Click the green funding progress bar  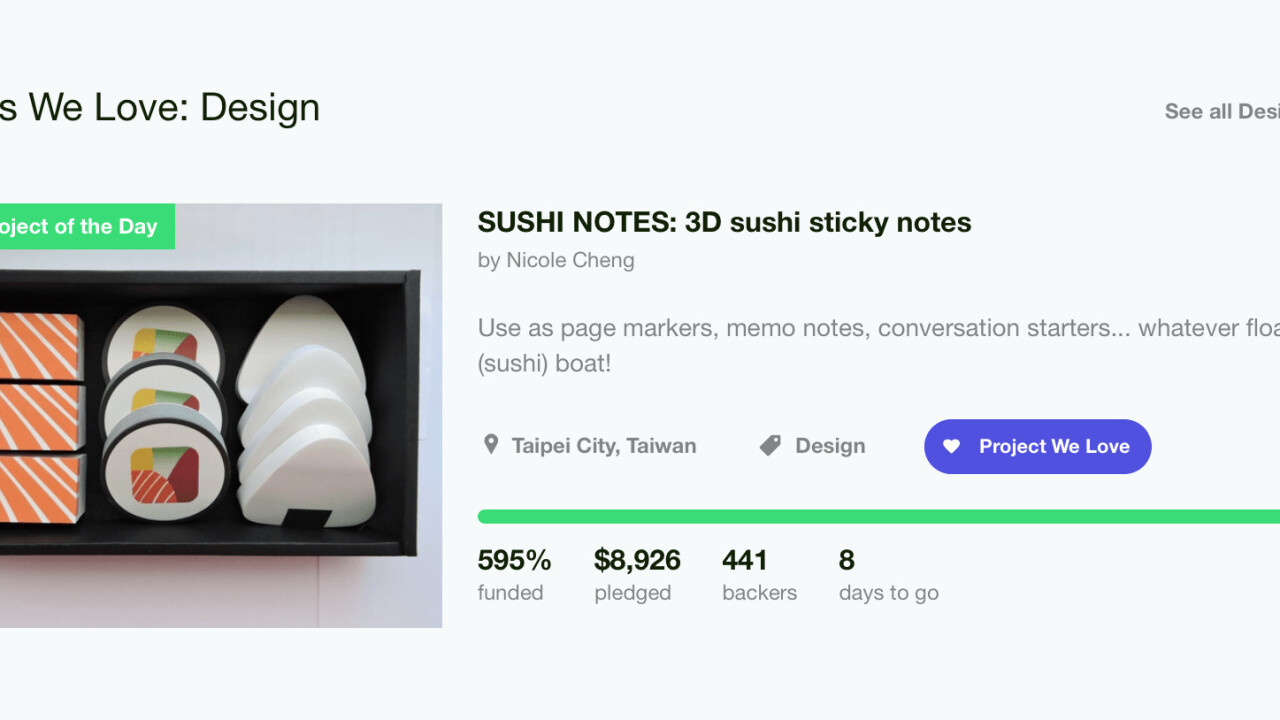[x=878, y=516]
